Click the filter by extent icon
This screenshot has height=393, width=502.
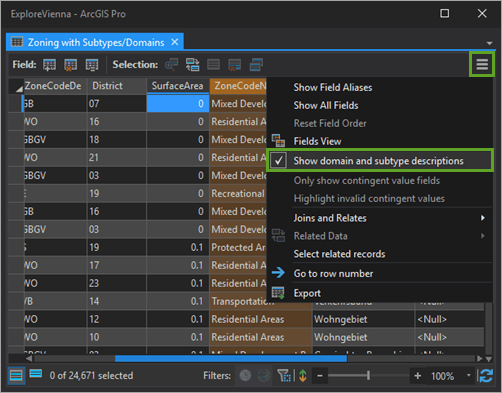pos(284,376)
